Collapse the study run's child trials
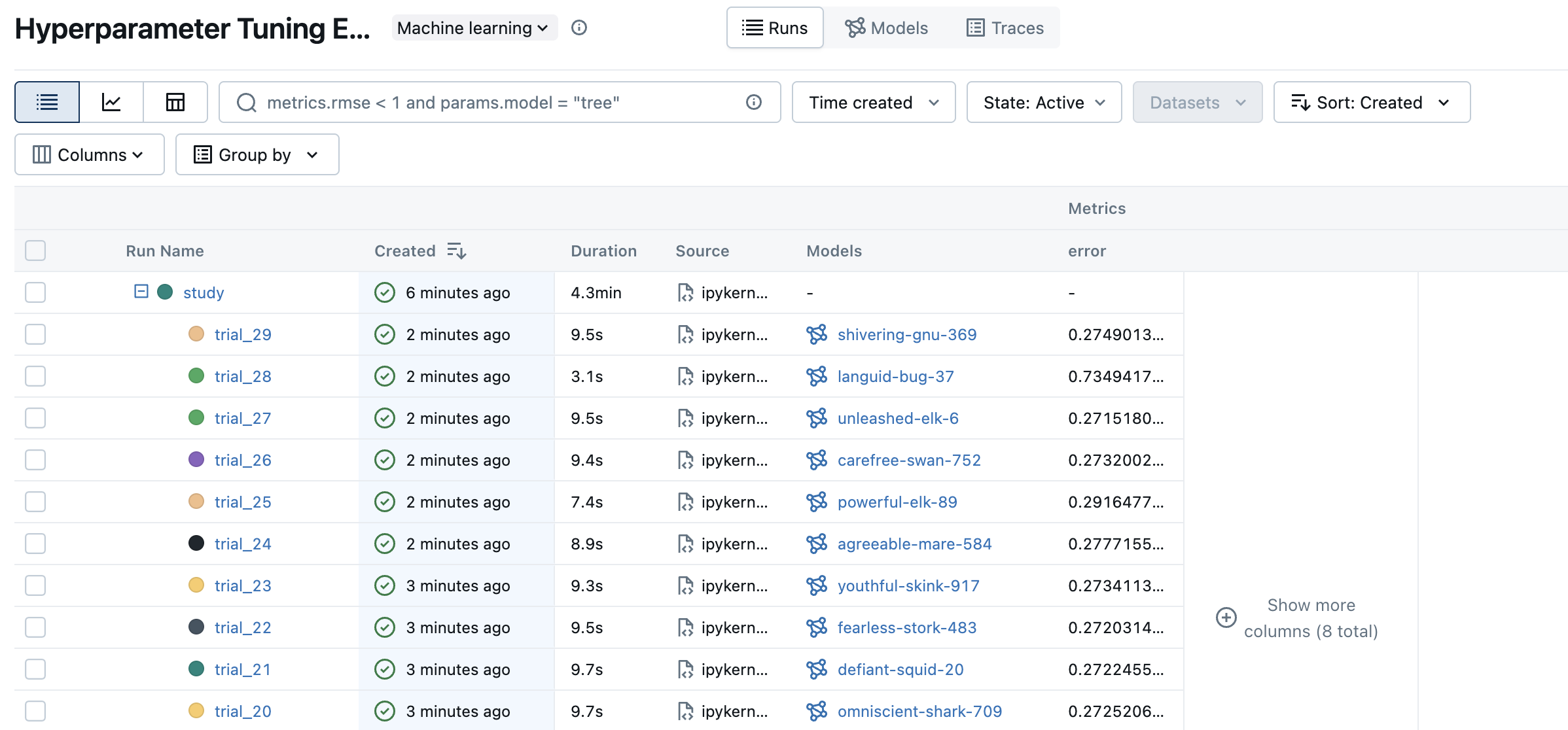Screen dimensions: 1568x730 [x=140, y=292]
